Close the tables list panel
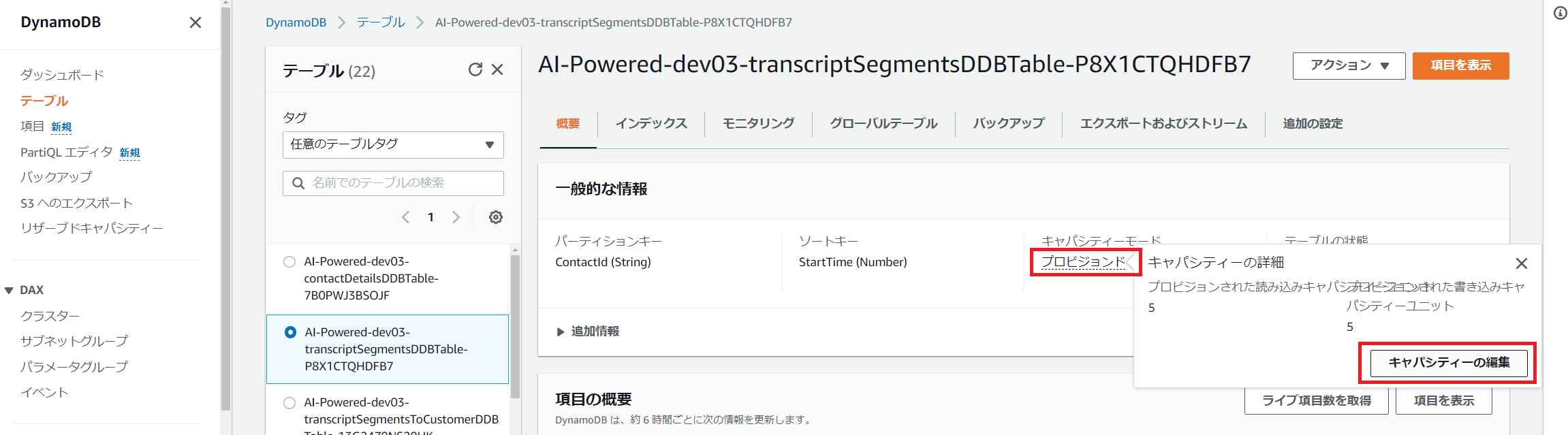This screenshot has width=1568, height=435. click(497, 69)
